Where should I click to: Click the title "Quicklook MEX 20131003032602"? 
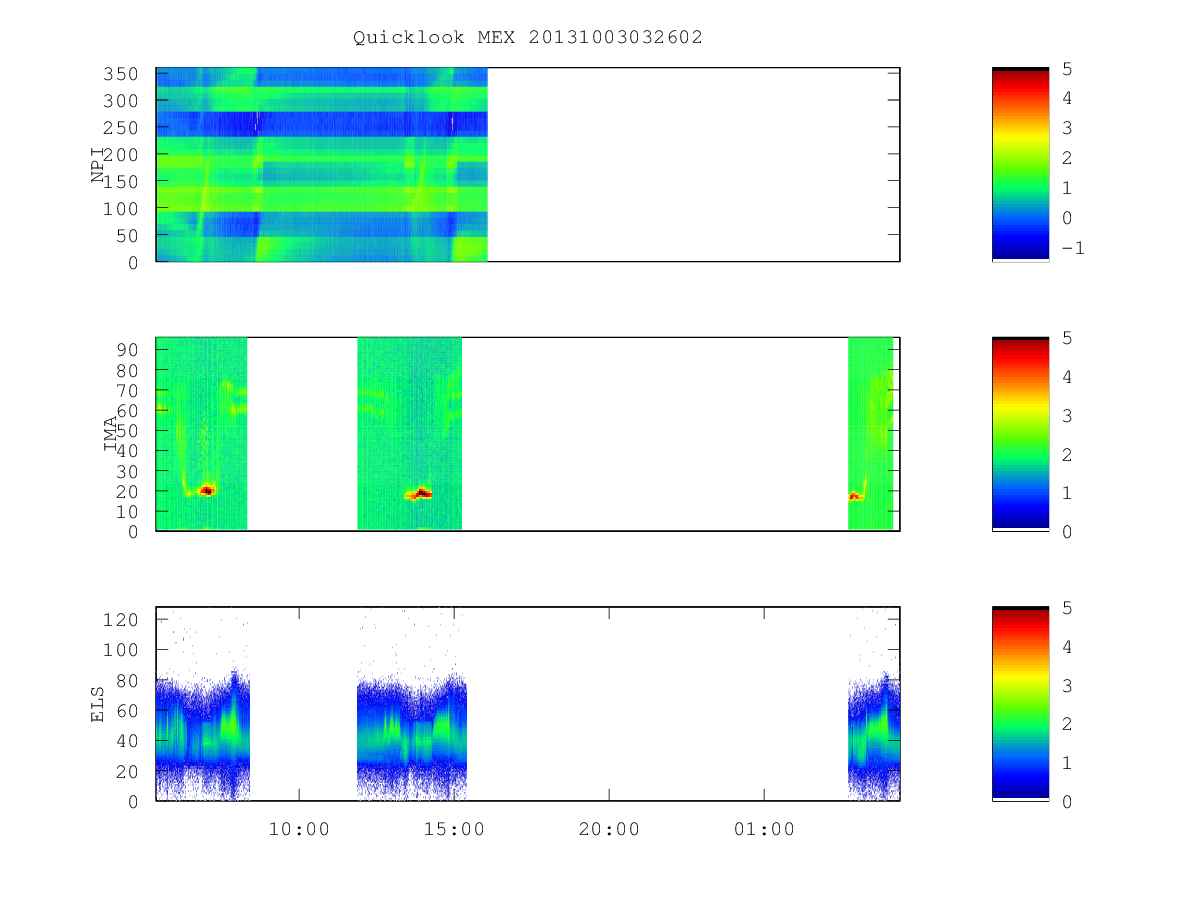pyautogui.click(x=528, y=37)
